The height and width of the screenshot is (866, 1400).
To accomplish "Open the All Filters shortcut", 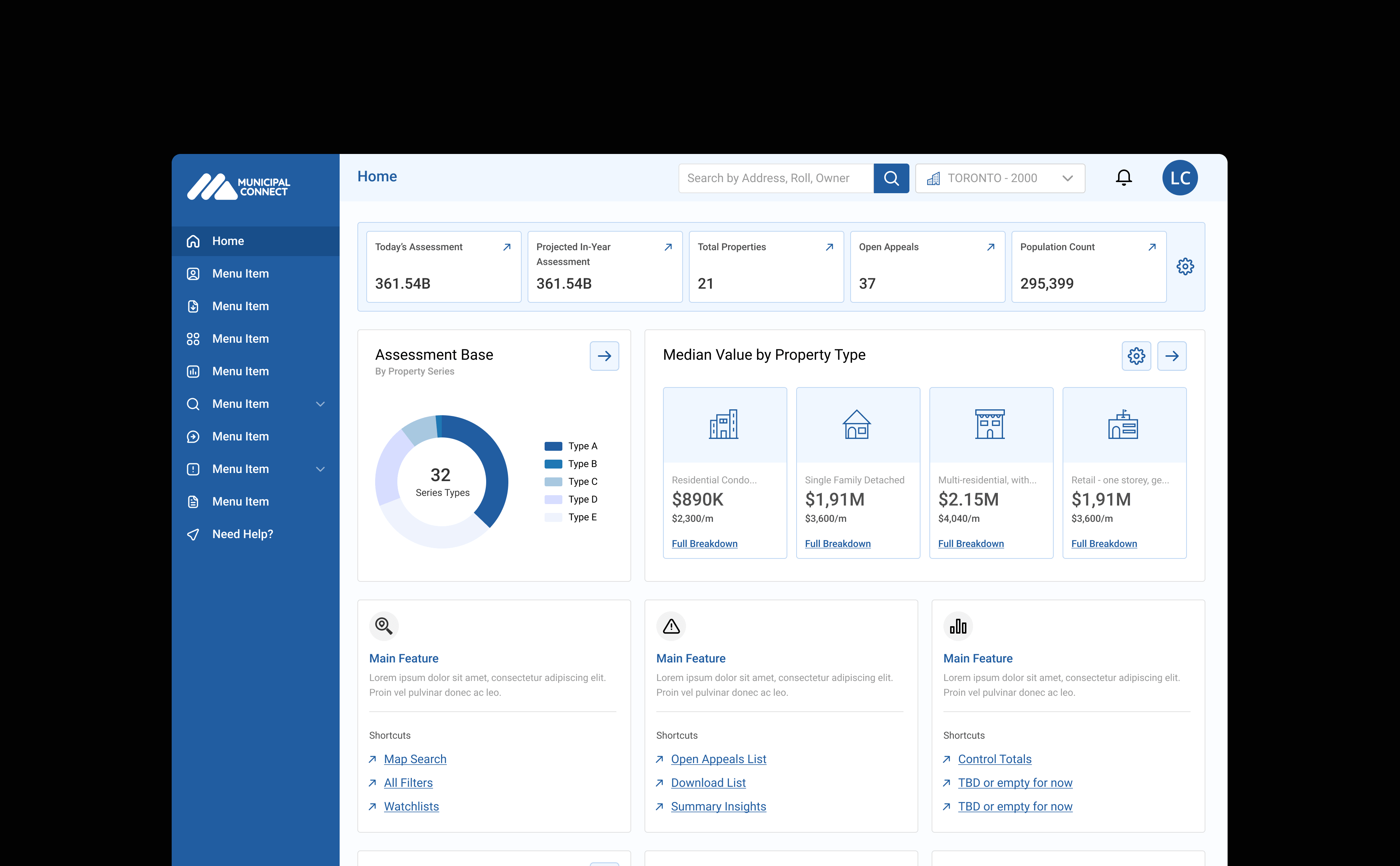I will pyautogui.click(x=408, y=783).
